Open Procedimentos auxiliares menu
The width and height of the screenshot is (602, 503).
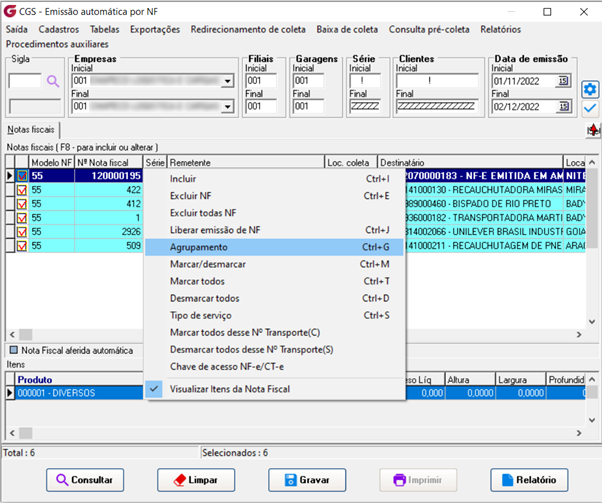tap(57, 44)
